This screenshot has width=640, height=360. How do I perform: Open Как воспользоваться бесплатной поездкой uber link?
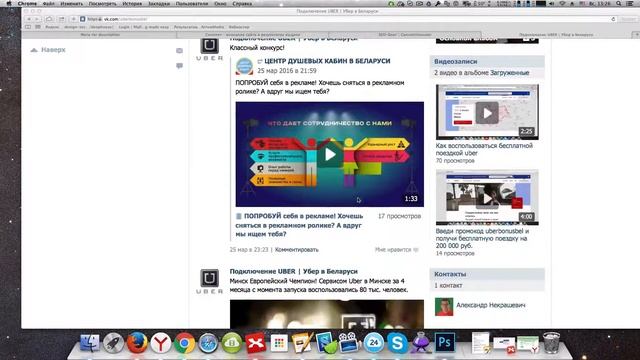point(484,149)
